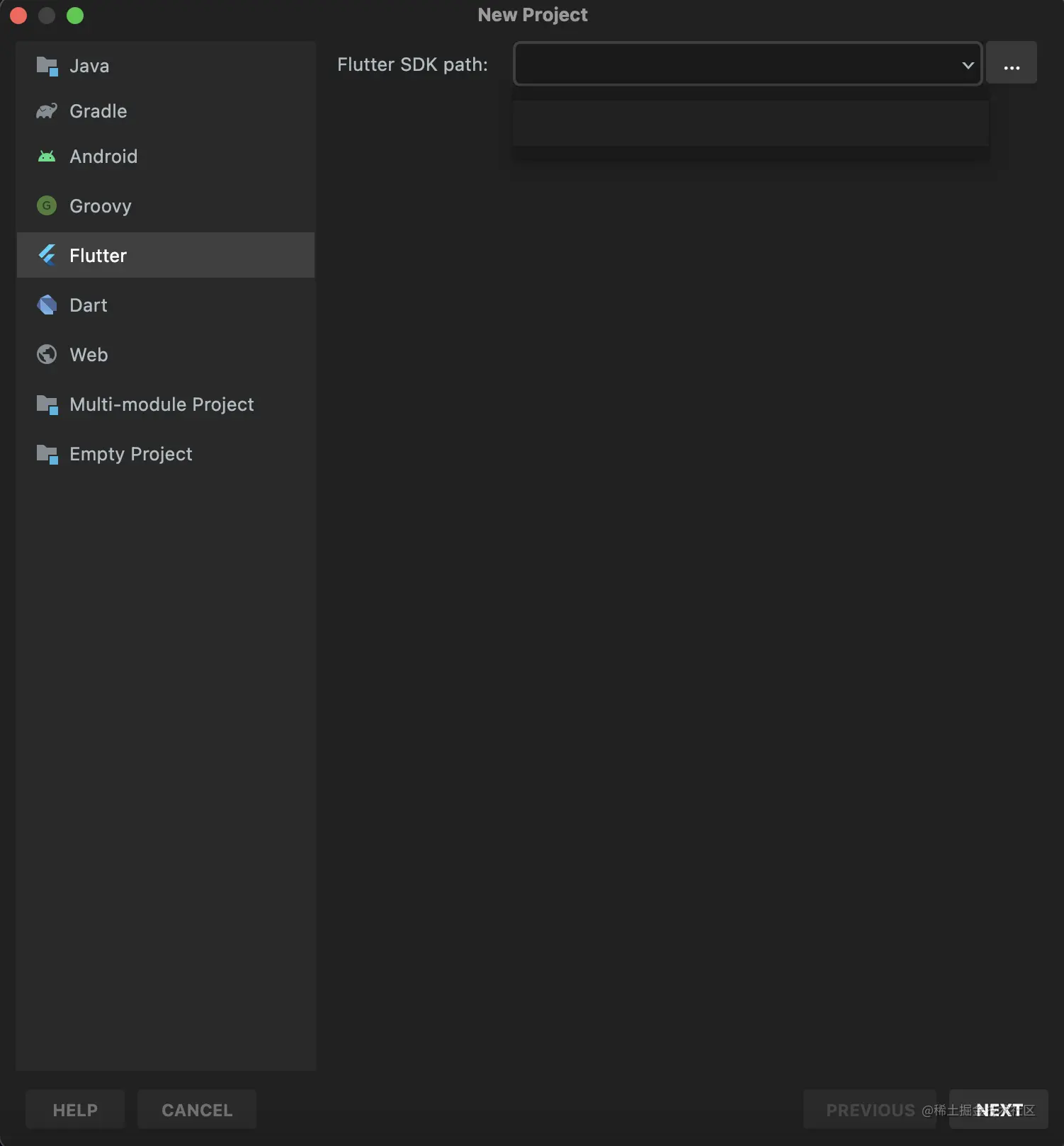Screen dimensions: 1064x1146
Task: Click the CANCEL button
Action: tap(197, 1110)
